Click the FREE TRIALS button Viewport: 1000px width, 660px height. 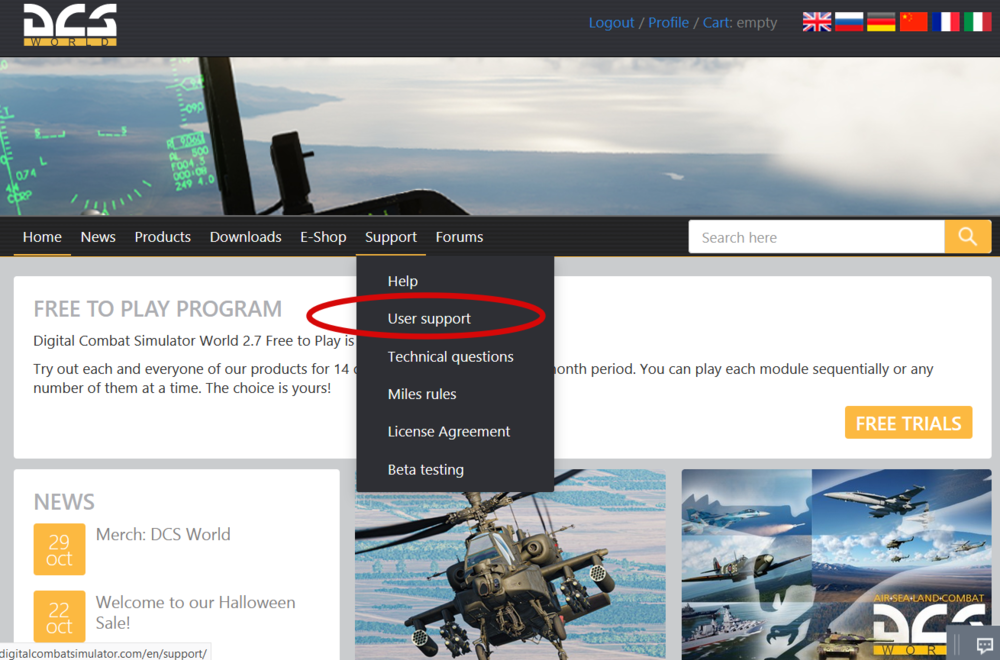908,423
